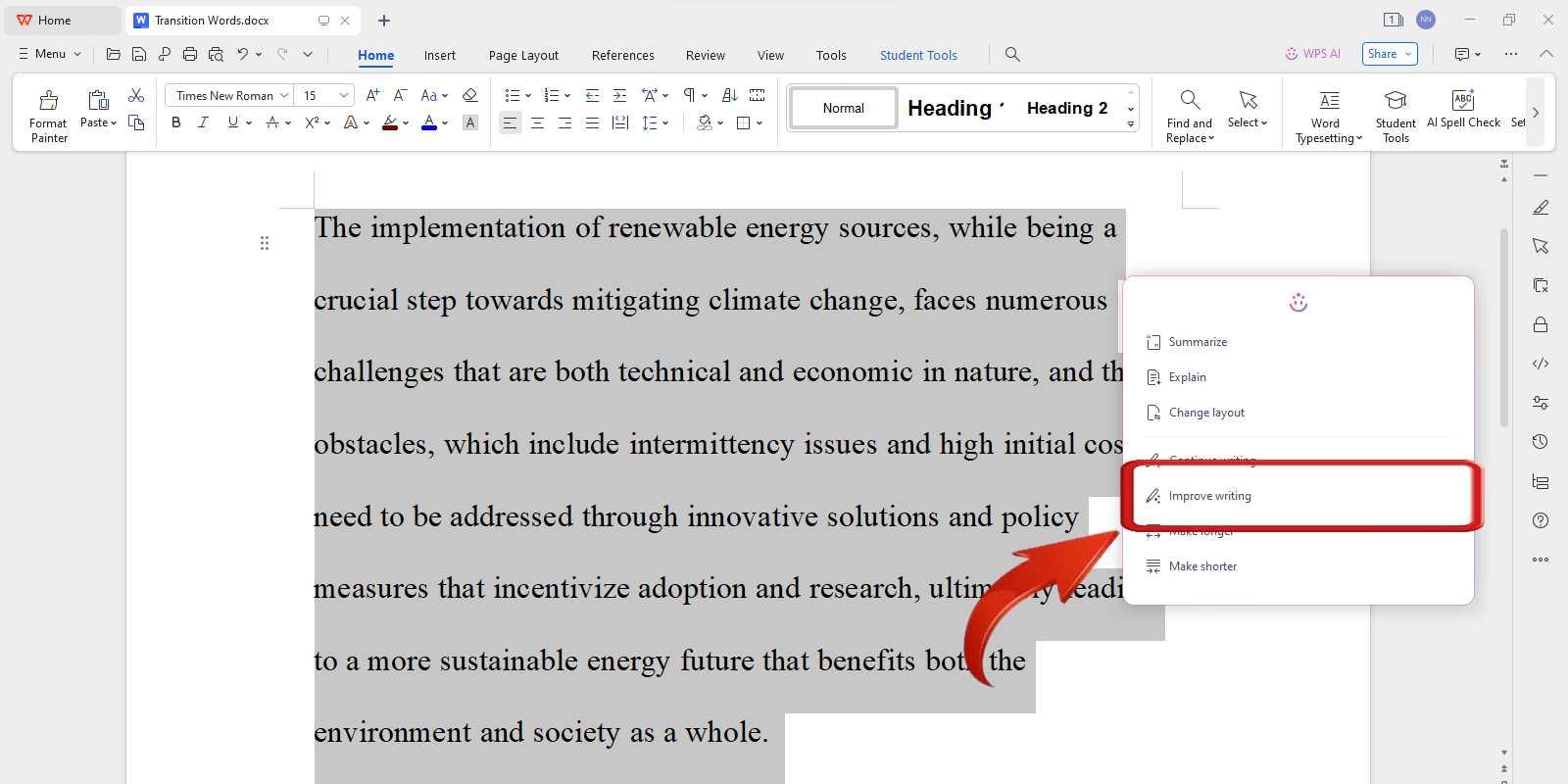This screenshot has width=1568, height=784.
Task: Click the Print icon in quick access bar
Action: [x=190, y=54]
